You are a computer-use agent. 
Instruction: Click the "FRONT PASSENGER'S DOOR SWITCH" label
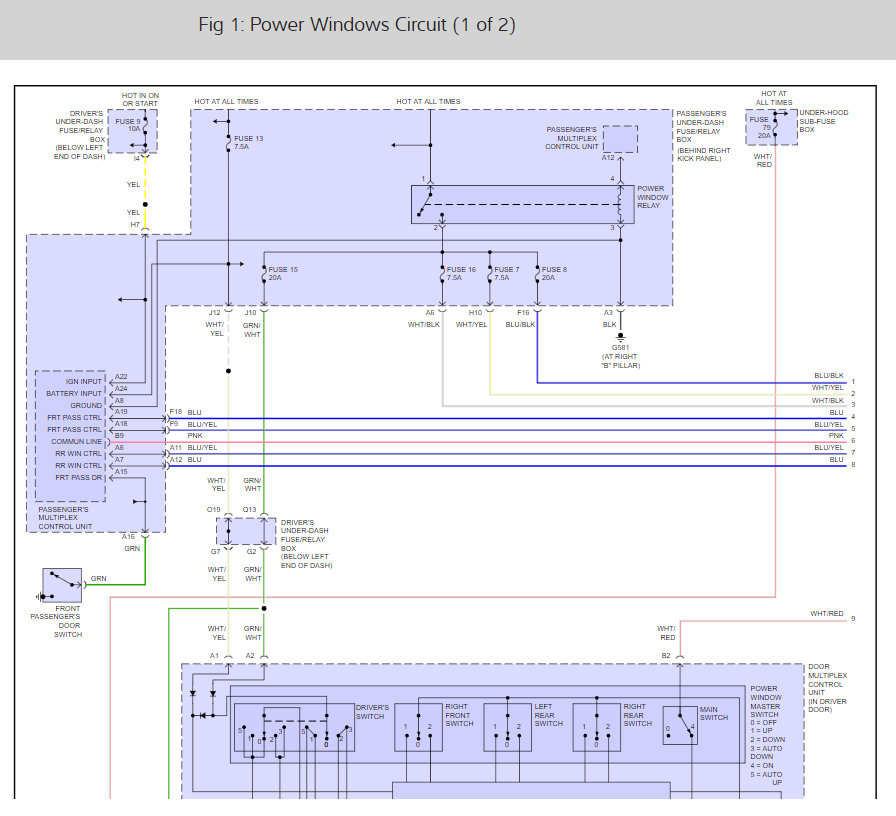(56, 621)
